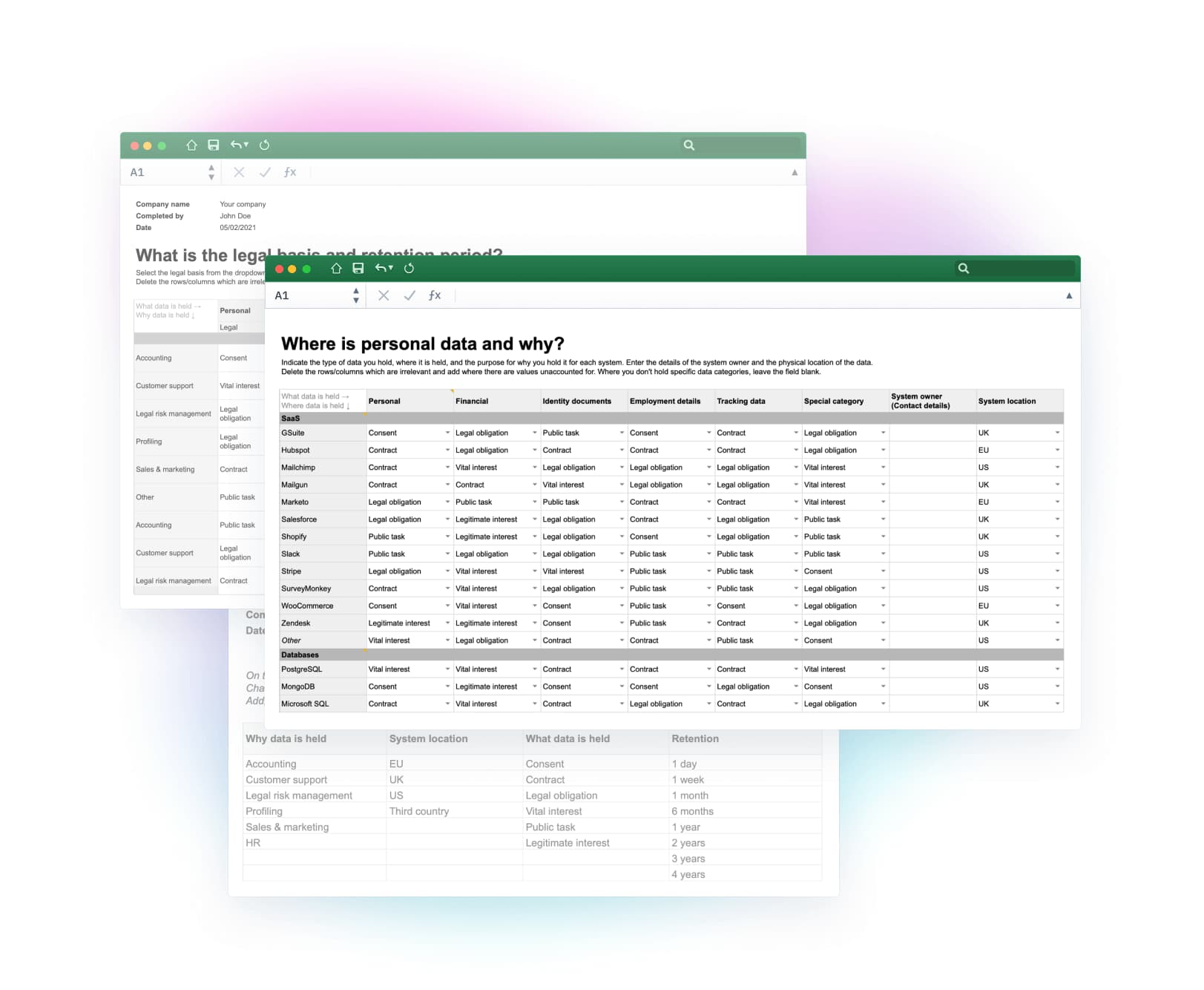Screen dimensions: 1204x990
Task: Click the fx icon in back window
Action: (x=290, y=172)
